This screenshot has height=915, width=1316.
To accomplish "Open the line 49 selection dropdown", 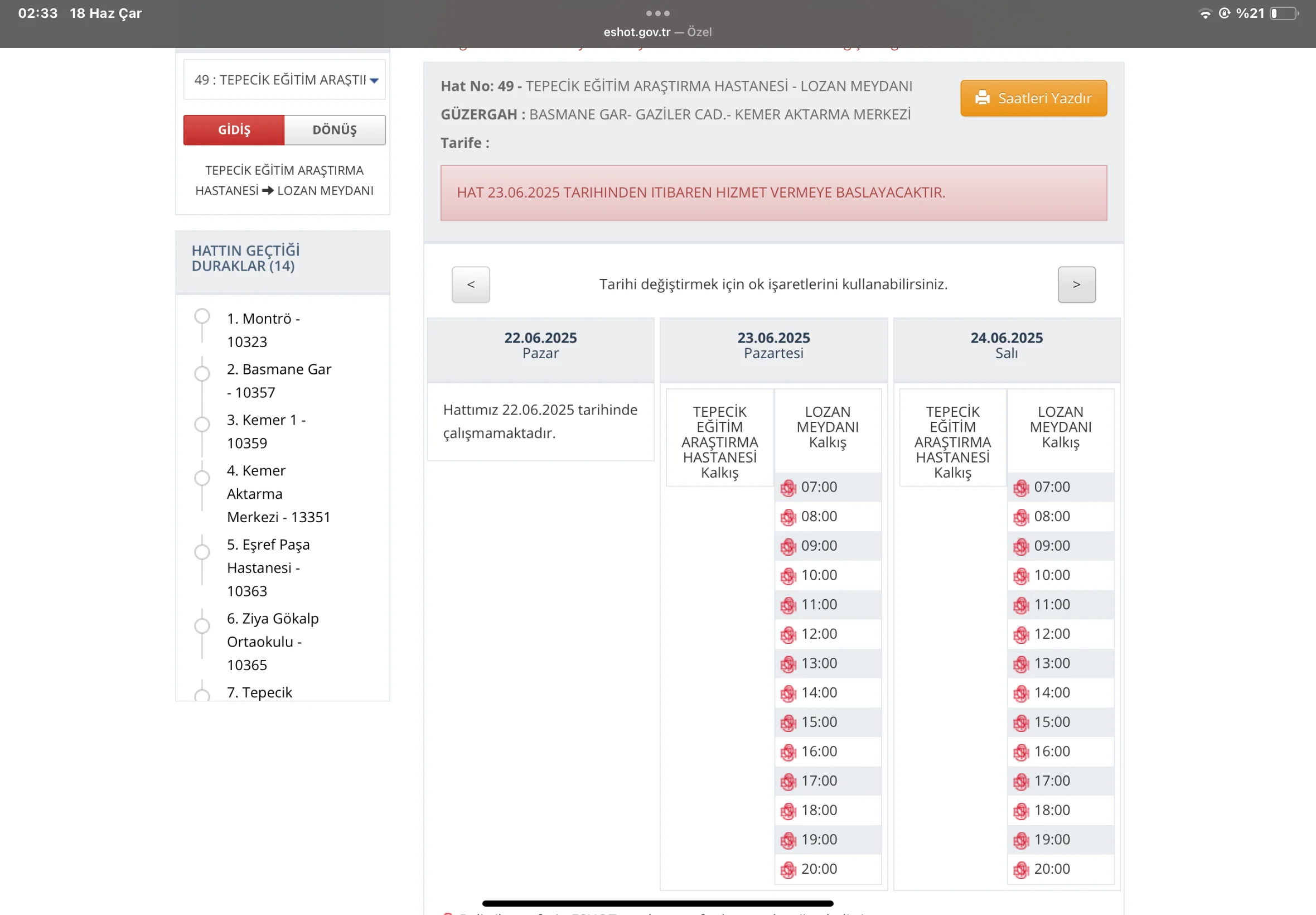I will [284, 80].
